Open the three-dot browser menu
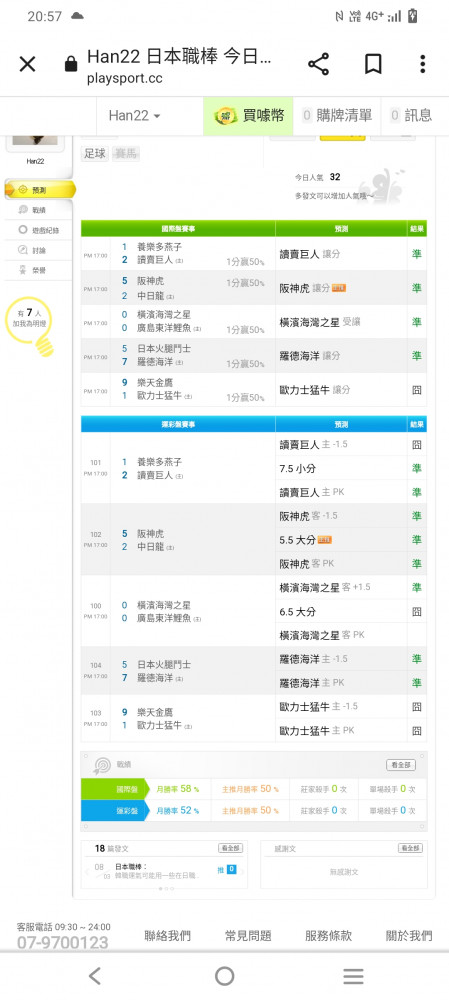 coord(422,64)
